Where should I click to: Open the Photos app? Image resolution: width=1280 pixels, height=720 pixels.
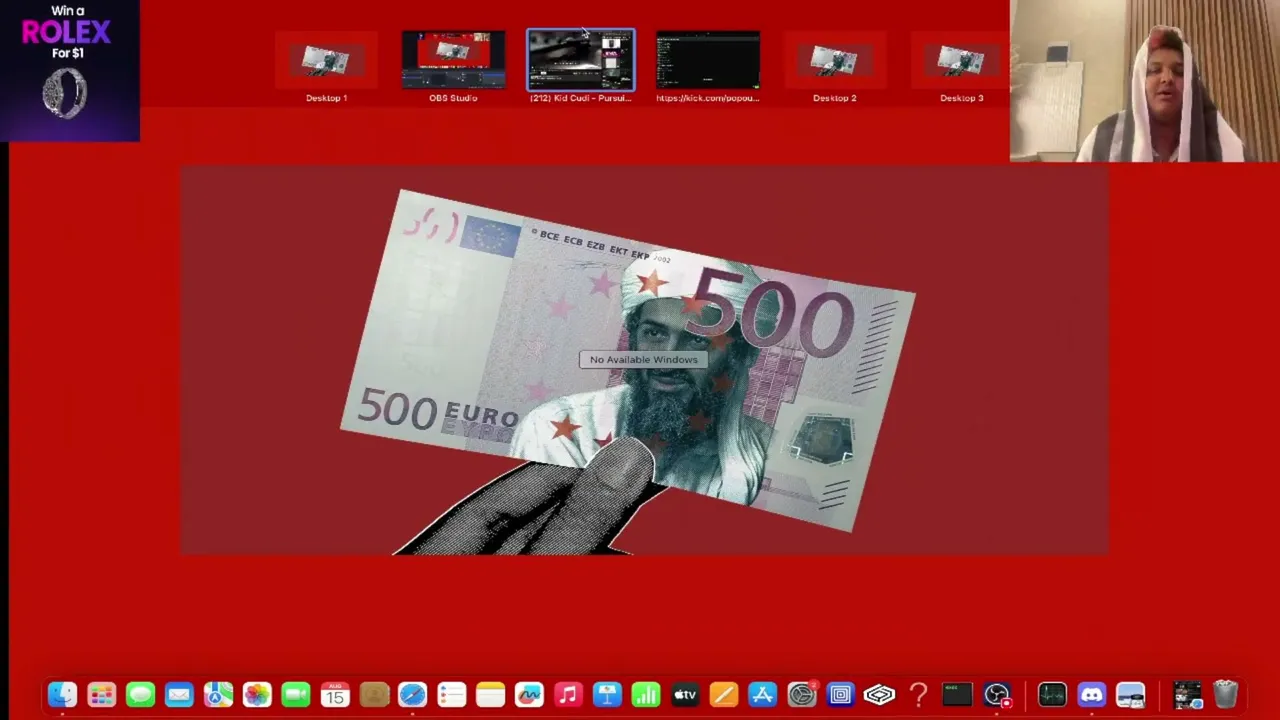point(257,694)
